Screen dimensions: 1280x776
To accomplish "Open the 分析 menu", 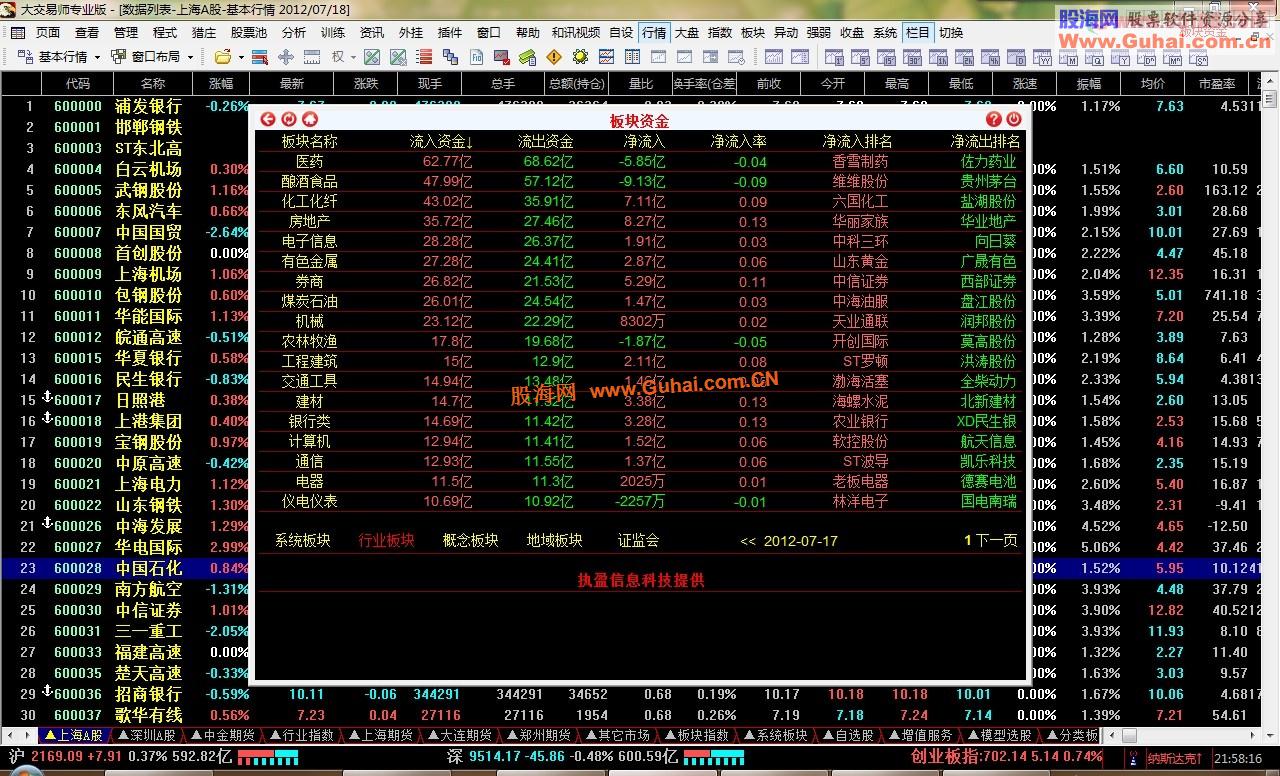I will point(294,32).
